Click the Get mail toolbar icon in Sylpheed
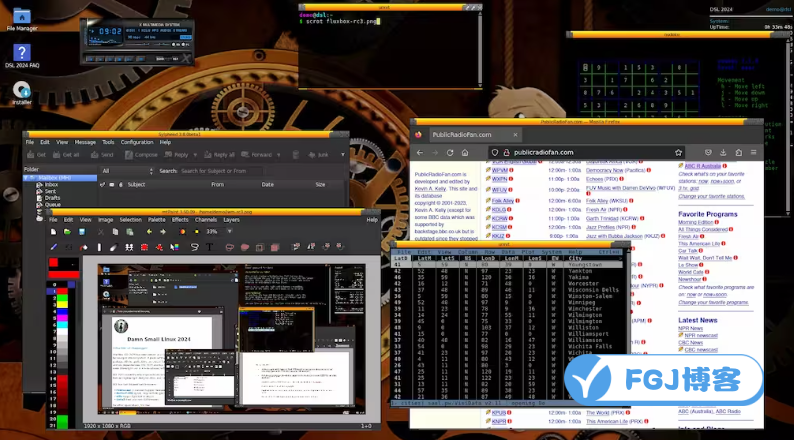The width and height of the screenshot is (794, 440). [38, 155]
